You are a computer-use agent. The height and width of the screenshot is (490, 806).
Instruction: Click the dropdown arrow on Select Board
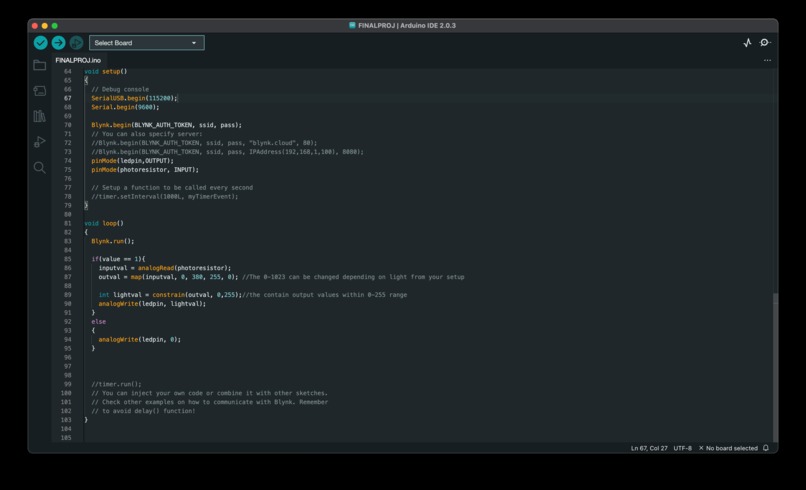pyautogui.click(x=194, y=43)
